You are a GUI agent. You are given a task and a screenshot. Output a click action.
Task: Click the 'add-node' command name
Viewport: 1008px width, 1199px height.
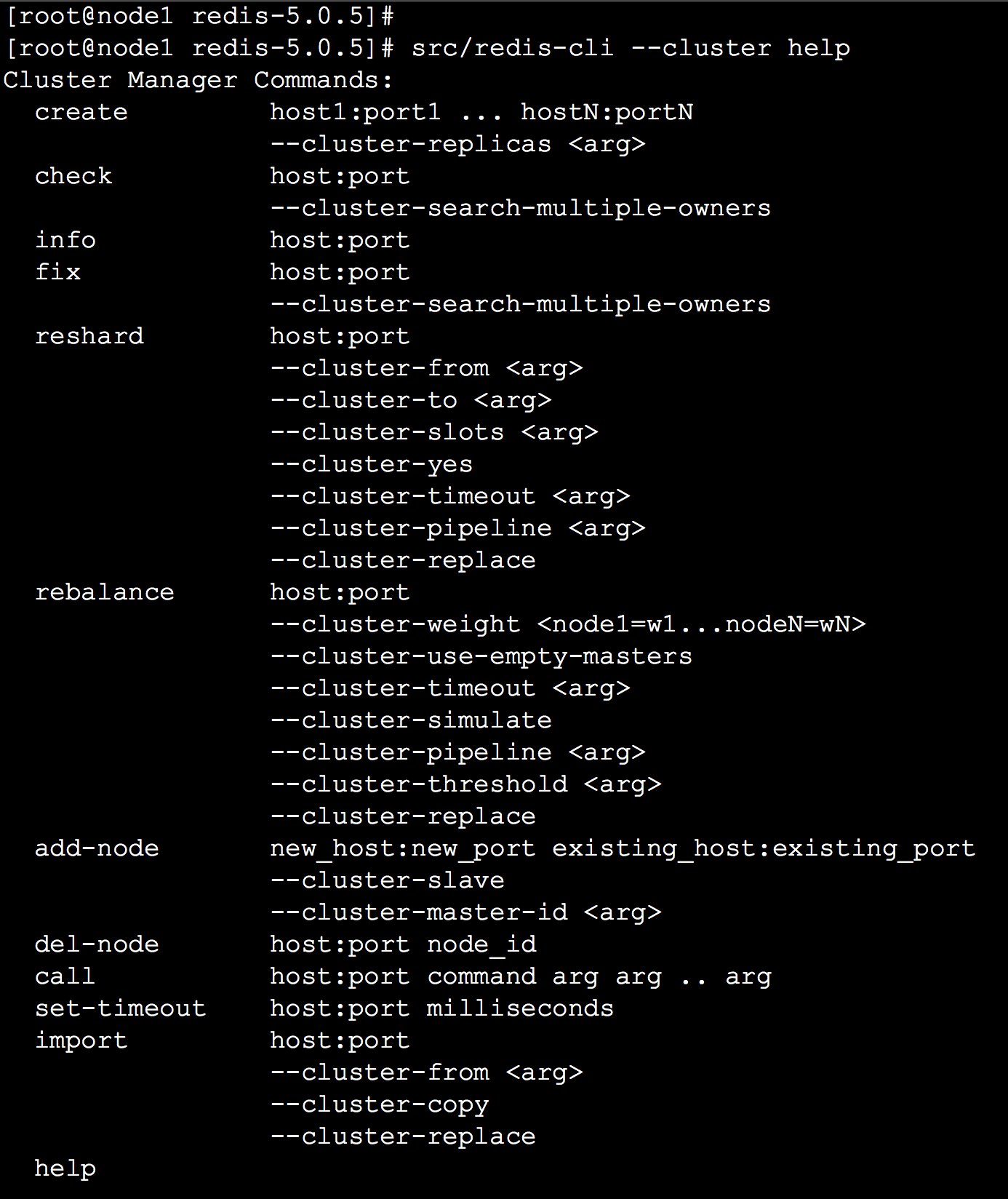97,849
